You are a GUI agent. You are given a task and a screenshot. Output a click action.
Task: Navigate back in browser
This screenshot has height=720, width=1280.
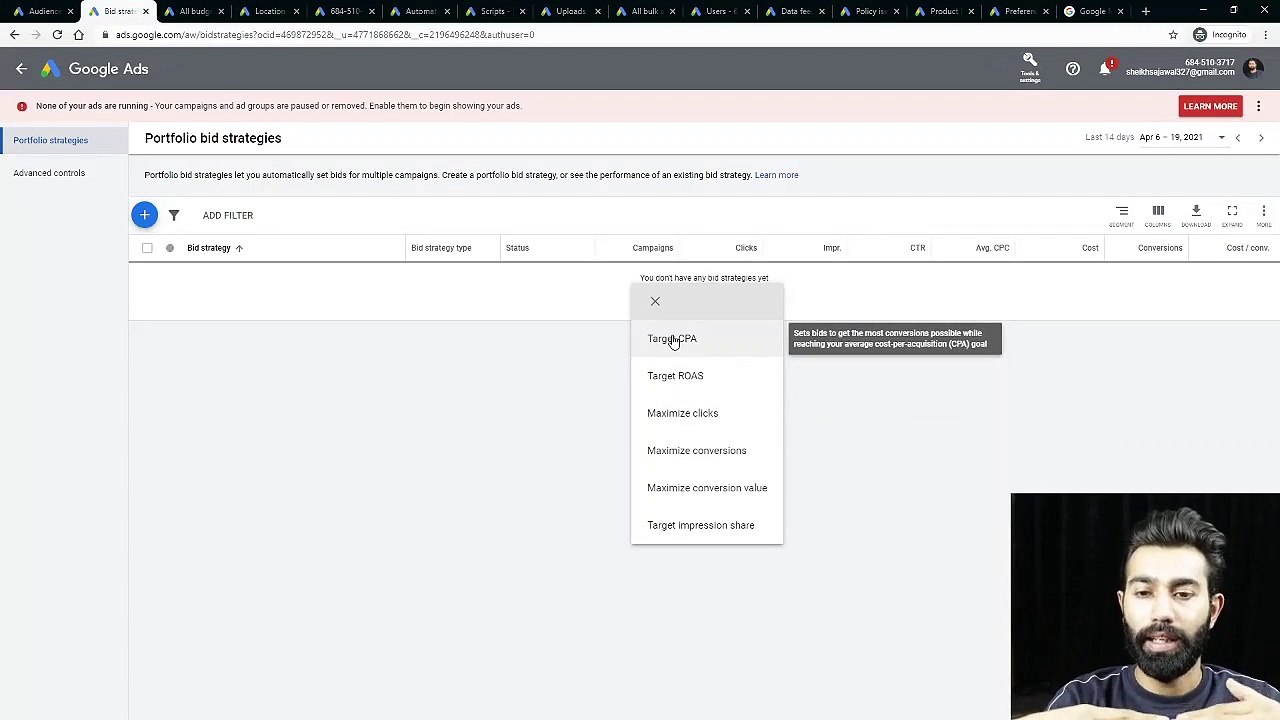tap(14, 34)
